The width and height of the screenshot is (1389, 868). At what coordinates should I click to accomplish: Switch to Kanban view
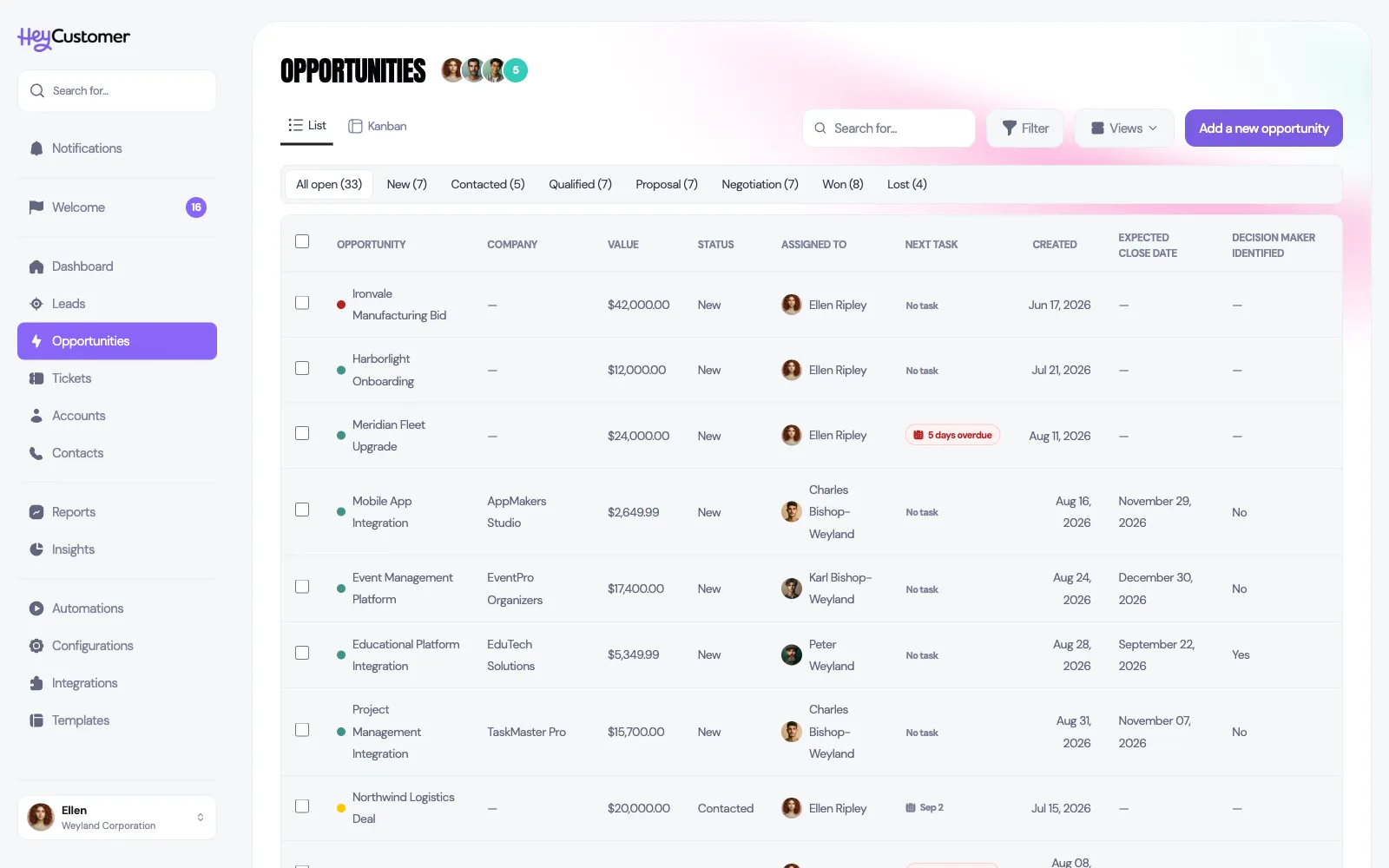point(378,127)
